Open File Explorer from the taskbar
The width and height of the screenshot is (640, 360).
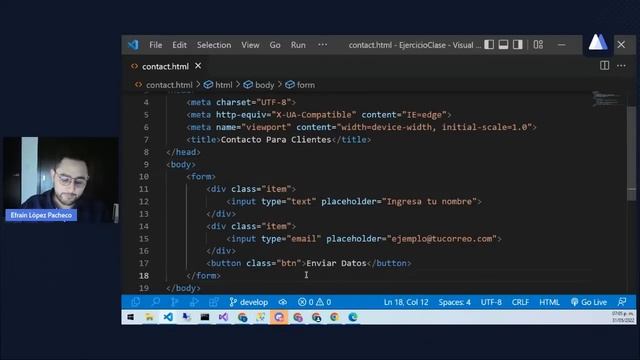(x=149, y=317)
